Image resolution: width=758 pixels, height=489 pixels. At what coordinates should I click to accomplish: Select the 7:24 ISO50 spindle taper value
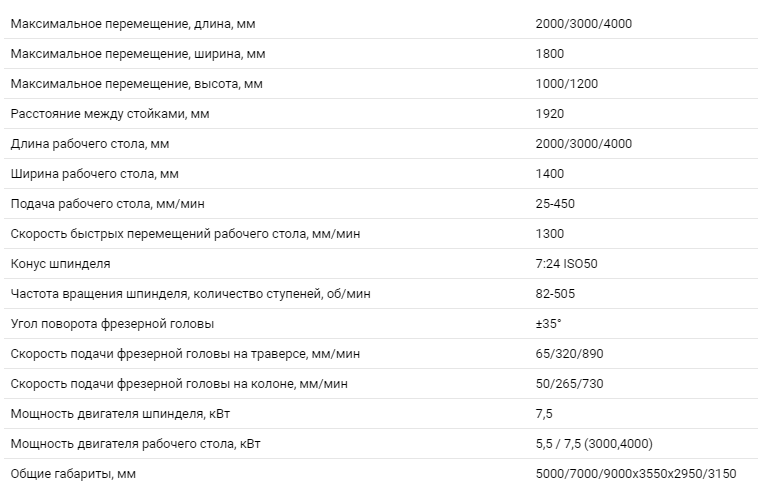click(567, 263)
